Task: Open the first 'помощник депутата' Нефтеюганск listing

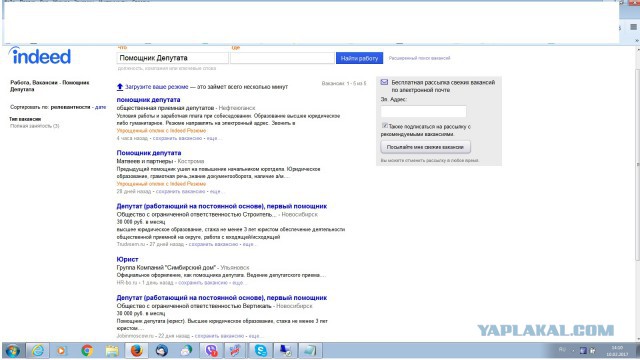Action: pos(148,100)
